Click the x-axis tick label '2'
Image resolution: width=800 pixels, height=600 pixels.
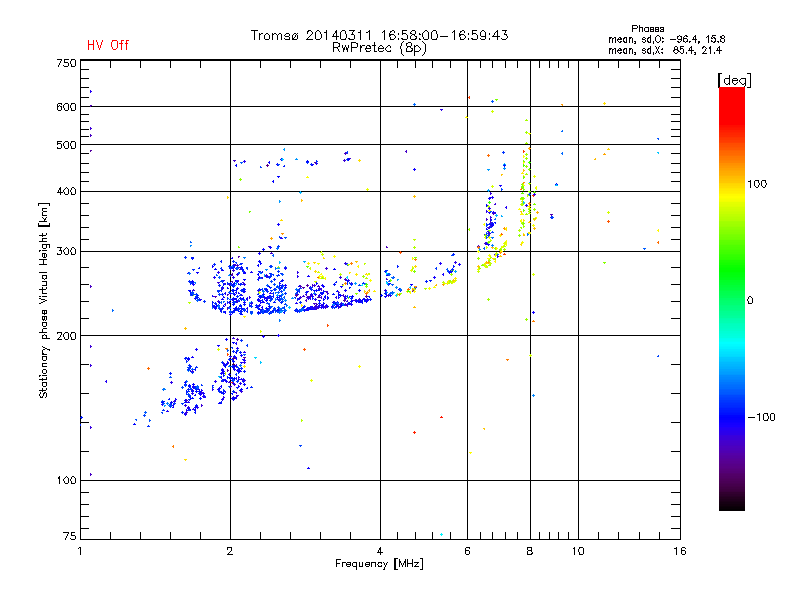point(230,551)
